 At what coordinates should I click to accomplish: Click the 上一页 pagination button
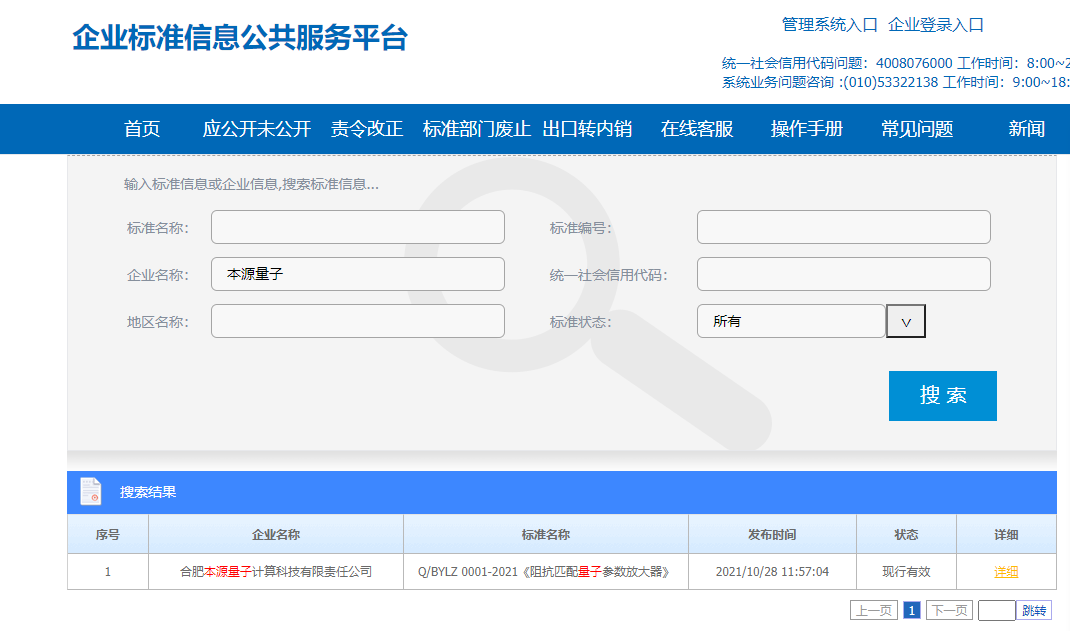(873, 611)
